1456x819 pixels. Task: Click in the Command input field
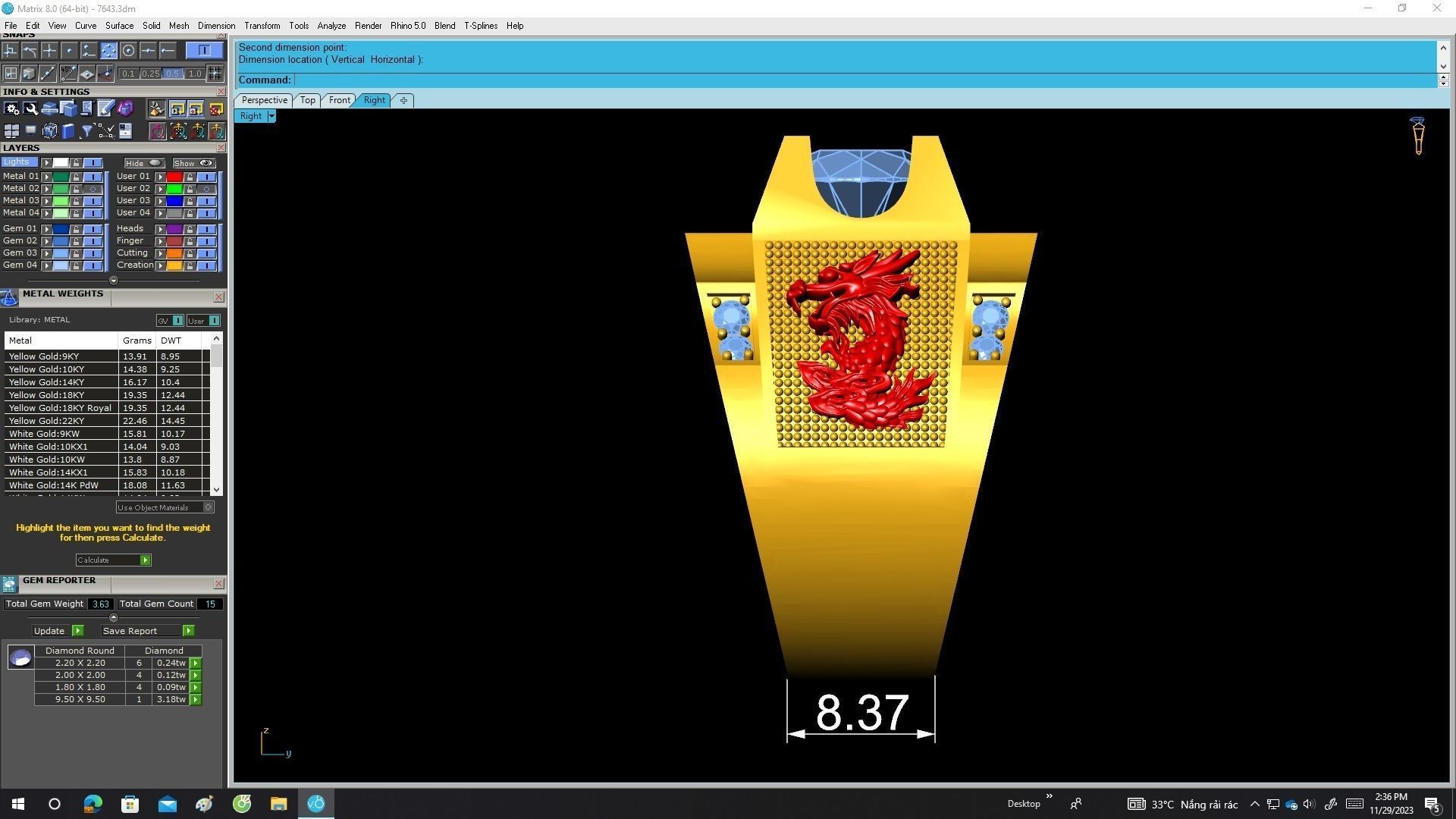point(864,80)
